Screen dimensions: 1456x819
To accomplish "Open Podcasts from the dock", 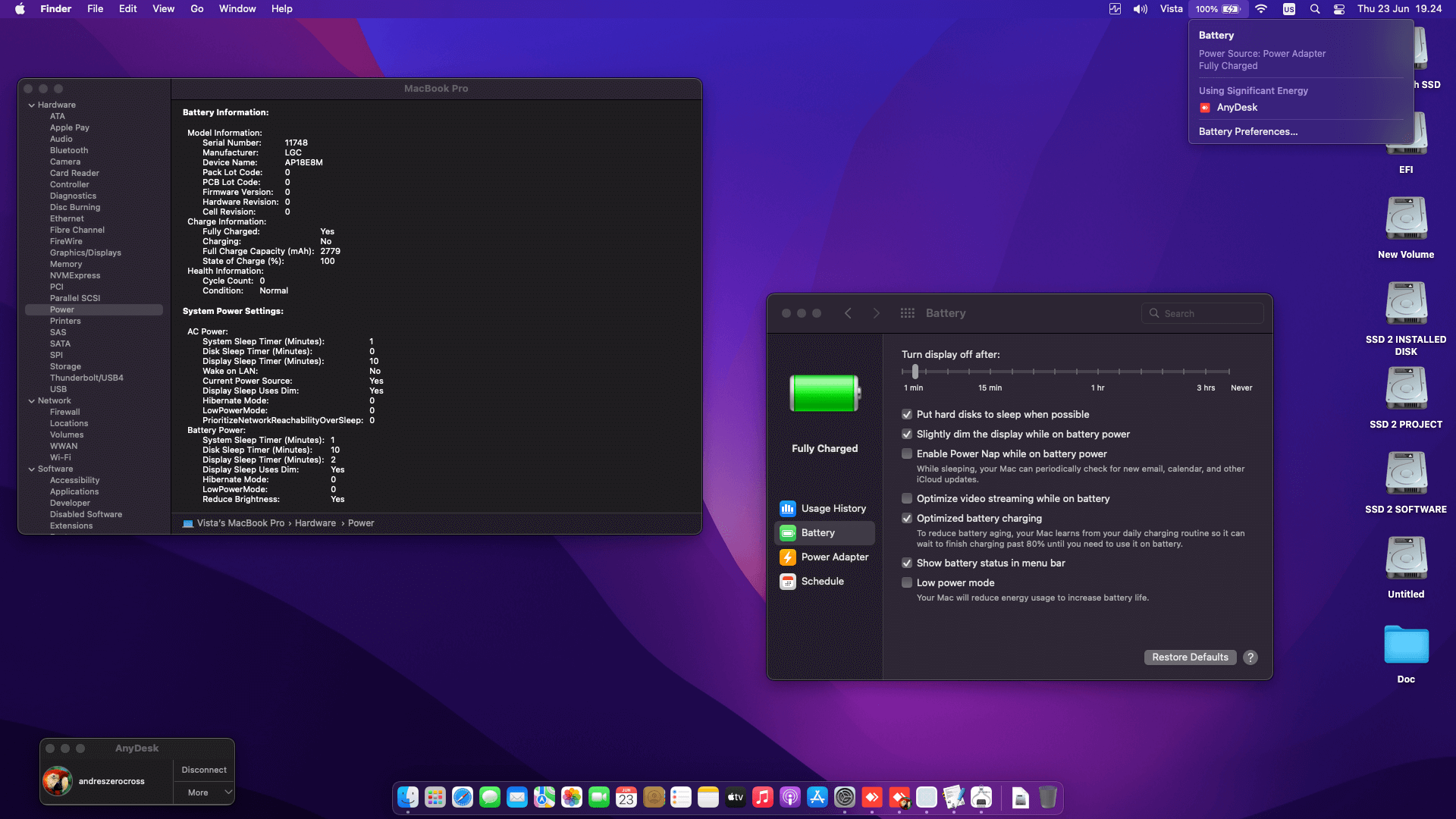I will tap(790, 797).
